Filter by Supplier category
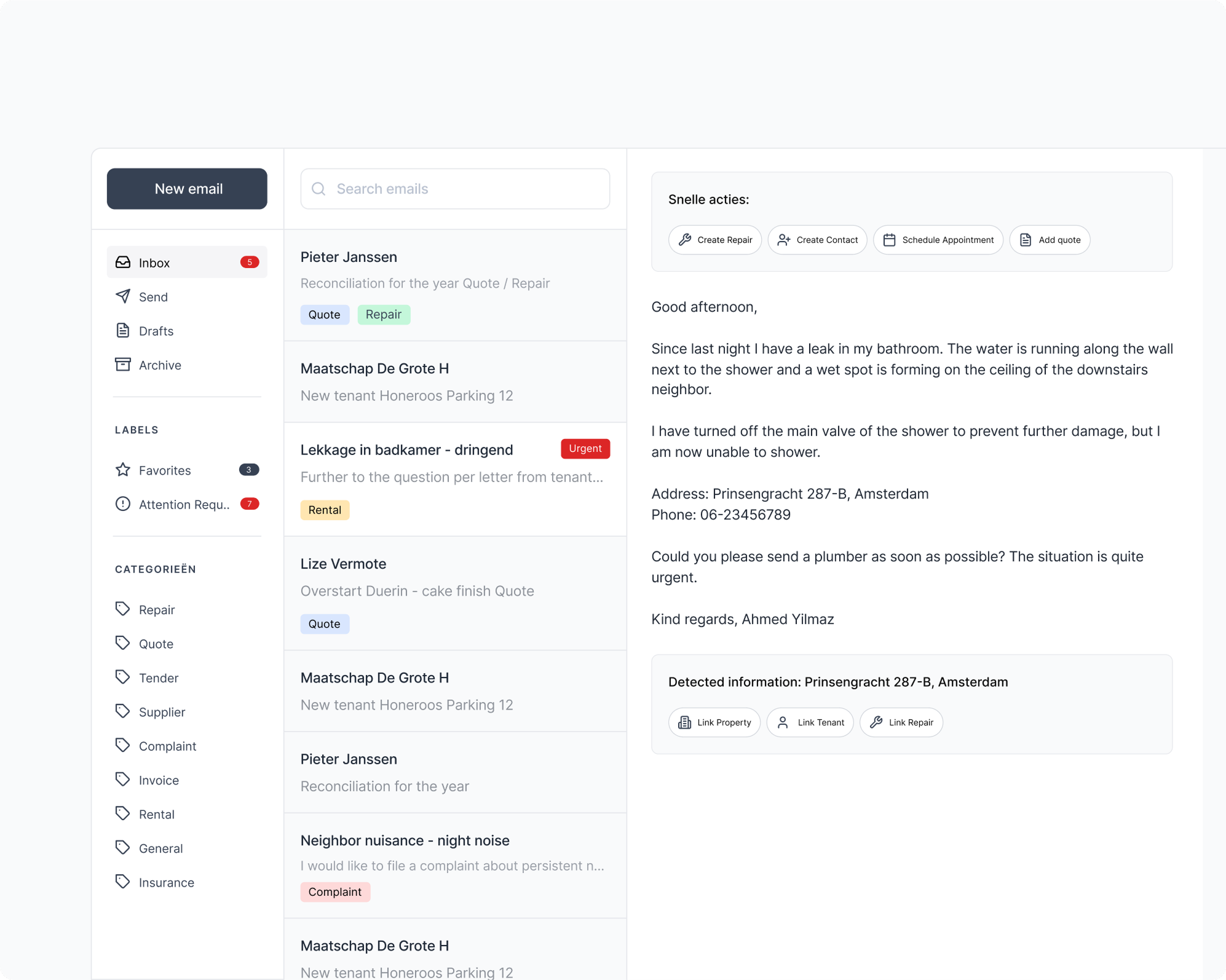The height and width of the screenshot is (980, 1226). pos(187,711)
